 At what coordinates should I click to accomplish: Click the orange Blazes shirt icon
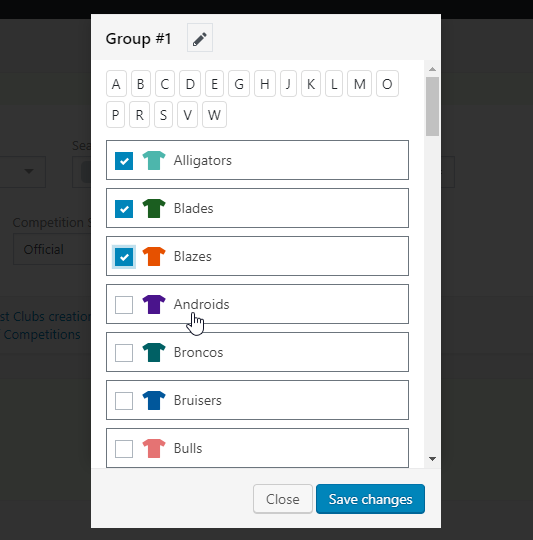pyautogui.click(x=154, y=256)
